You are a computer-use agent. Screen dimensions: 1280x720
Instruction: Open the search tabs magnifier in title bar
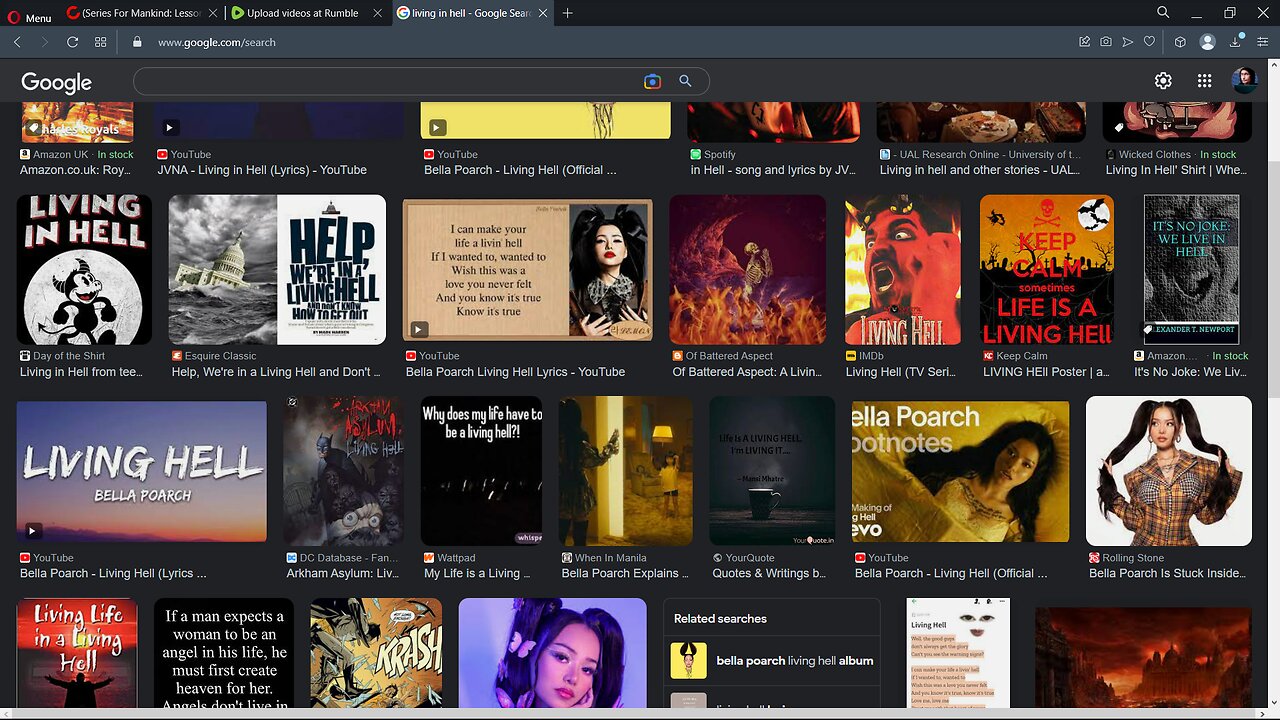[1163, 13]
